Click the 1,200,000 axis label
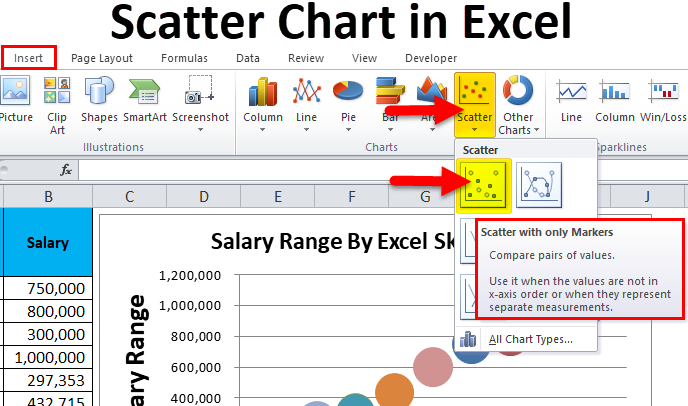688x406 pixels. [x=190, y=275]
